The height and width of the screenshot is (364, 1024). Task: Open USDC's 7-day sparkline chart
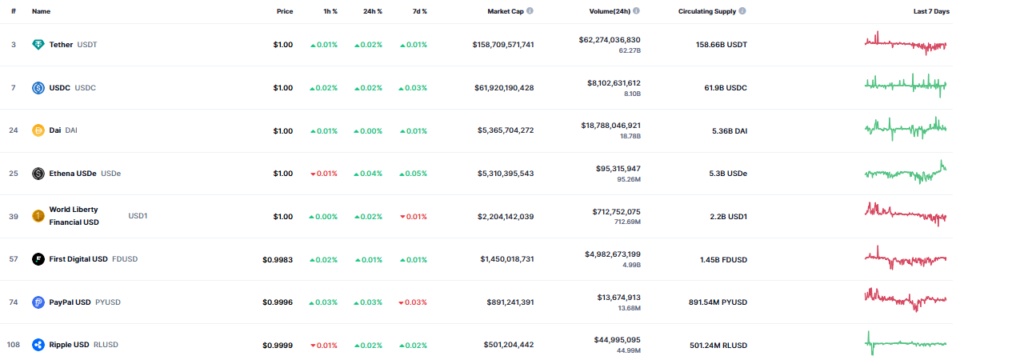905,86
